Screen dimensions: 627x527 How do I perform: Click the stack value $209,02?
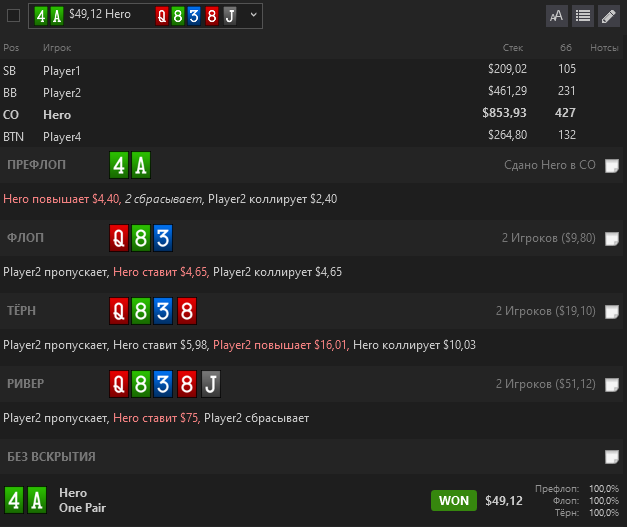(507, 69)
